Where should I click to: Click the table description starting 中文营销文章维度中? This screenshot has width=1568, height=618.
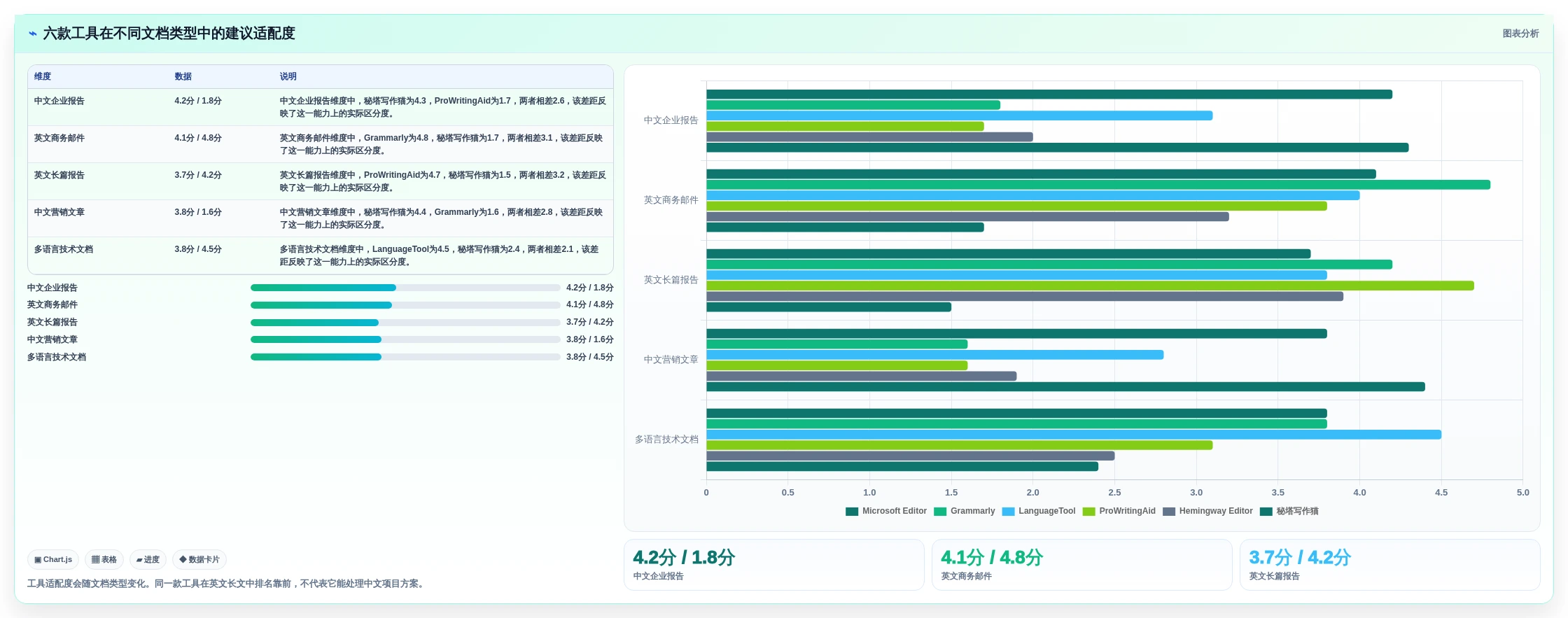(442, 218)
